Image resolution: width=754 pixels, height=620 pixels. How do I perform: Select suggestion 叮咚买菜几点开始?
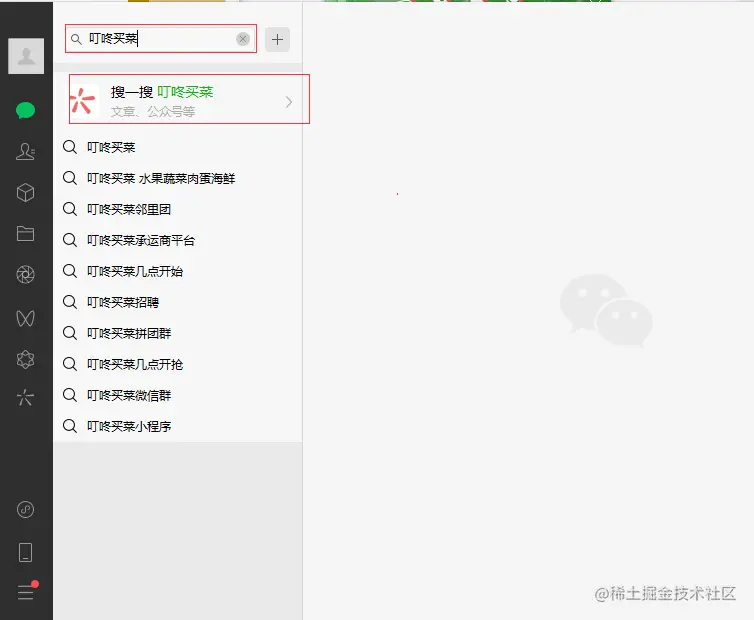click(x=178, y=271)
